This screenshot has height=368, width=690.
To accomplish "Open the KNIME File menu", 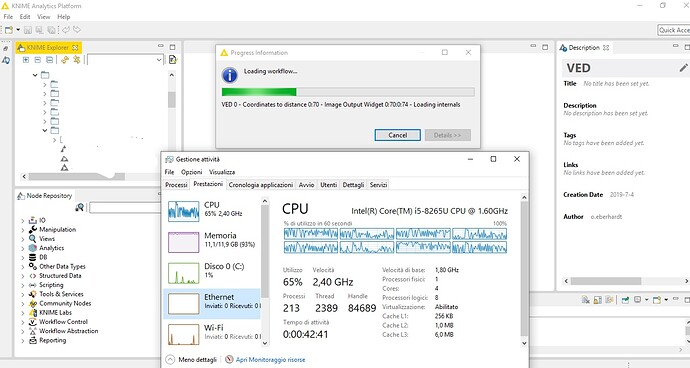I will tap(8, 17).
